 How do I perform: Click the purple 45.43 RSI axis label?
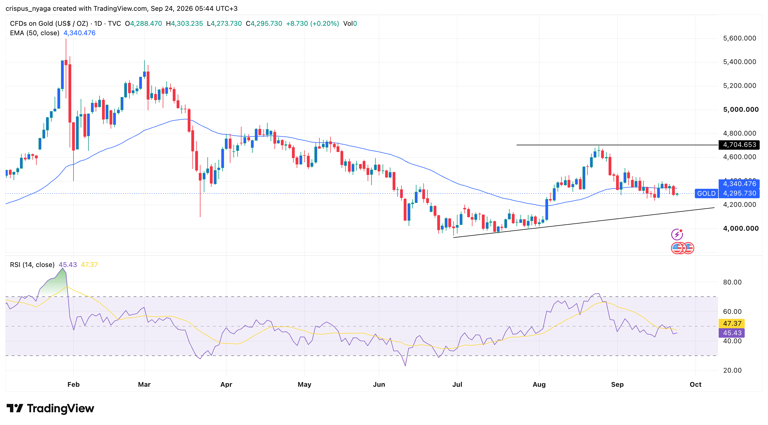(732, 333)
